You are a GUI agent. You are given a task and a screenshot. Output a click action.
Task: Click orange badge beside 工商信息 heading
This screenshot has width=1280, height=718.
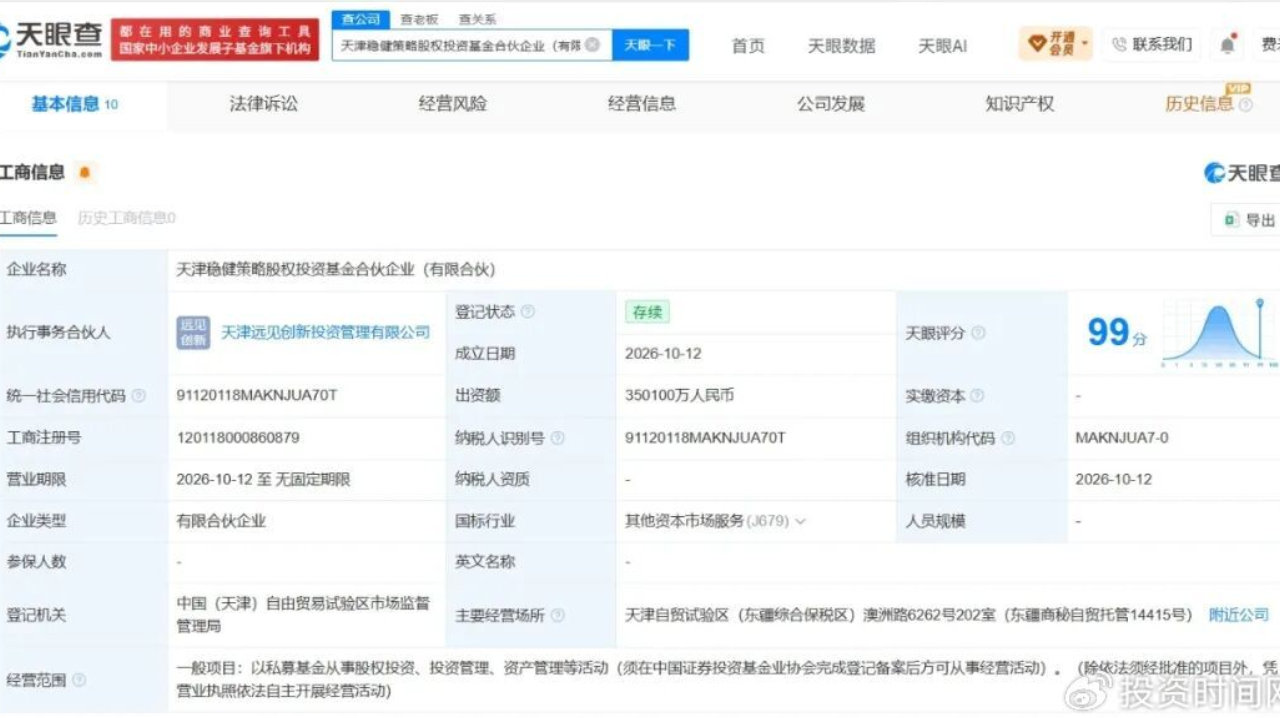84,172
